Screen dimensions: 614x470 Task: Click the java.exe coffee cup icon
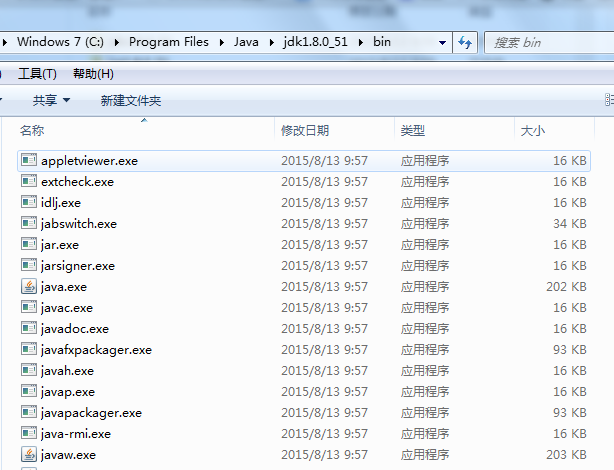point(29,286)
